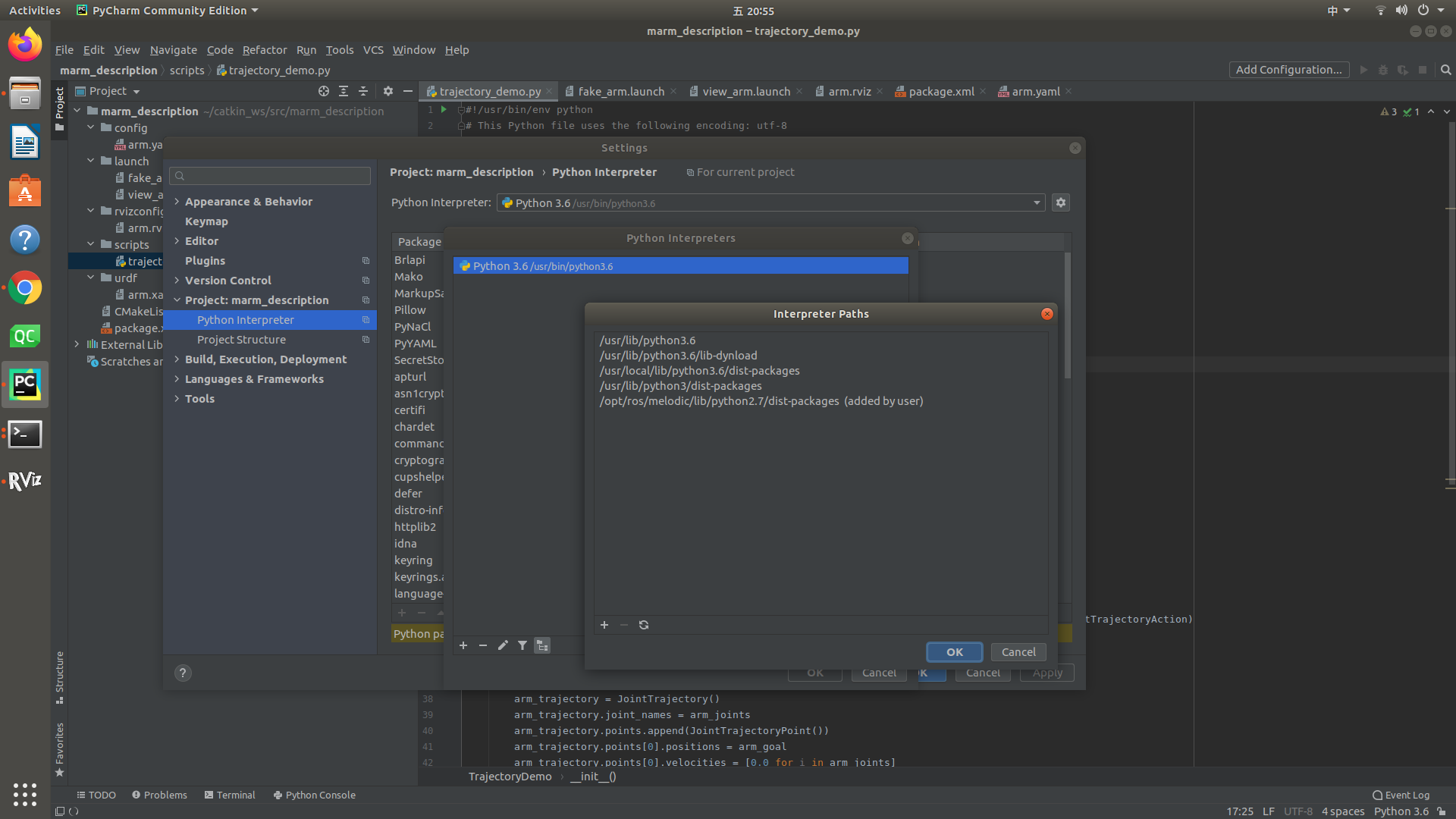The image size is (1456, 819).
Task: Add a new interpreter path with plus icon
Action: click(604, 625)
